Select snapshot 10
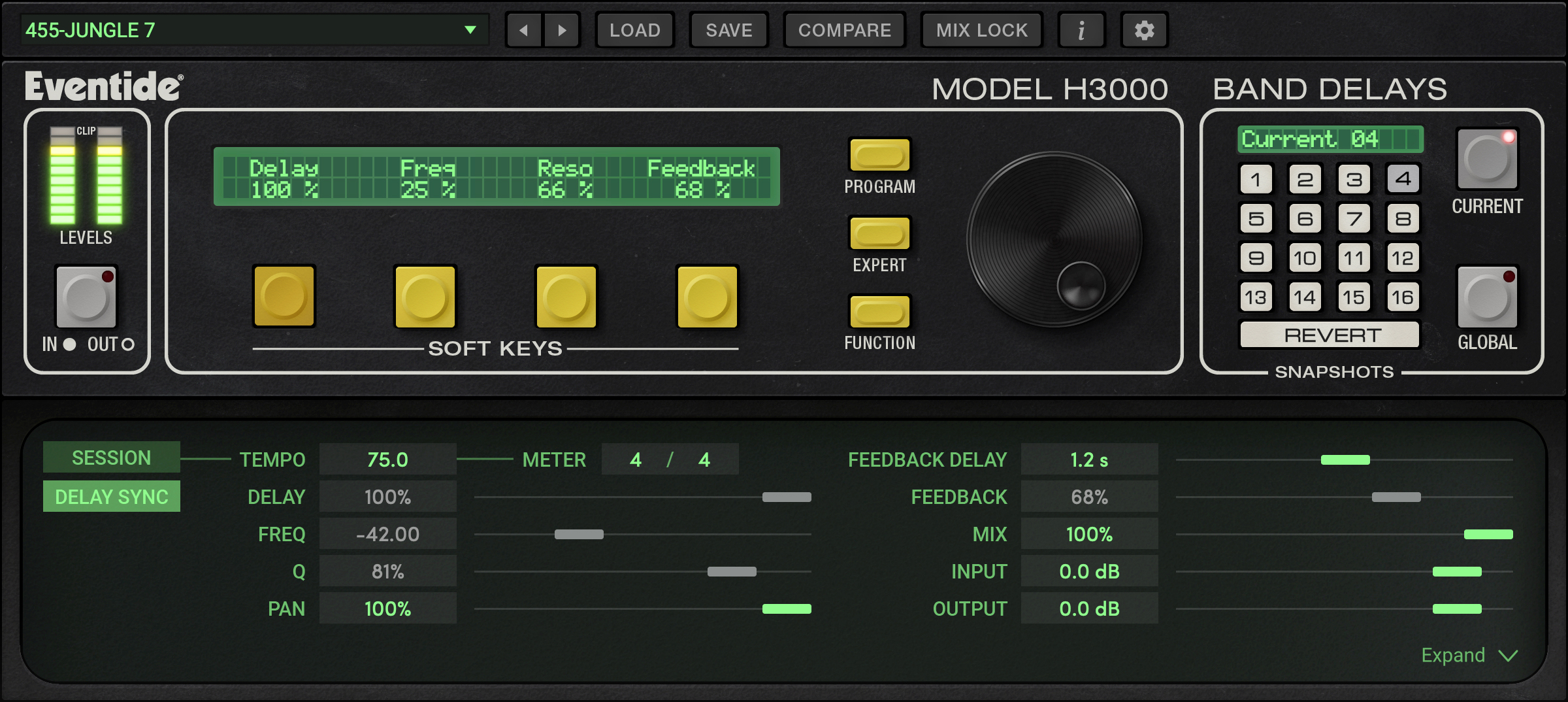This screenshot has height=702, width=1568. coord(1305,258)
